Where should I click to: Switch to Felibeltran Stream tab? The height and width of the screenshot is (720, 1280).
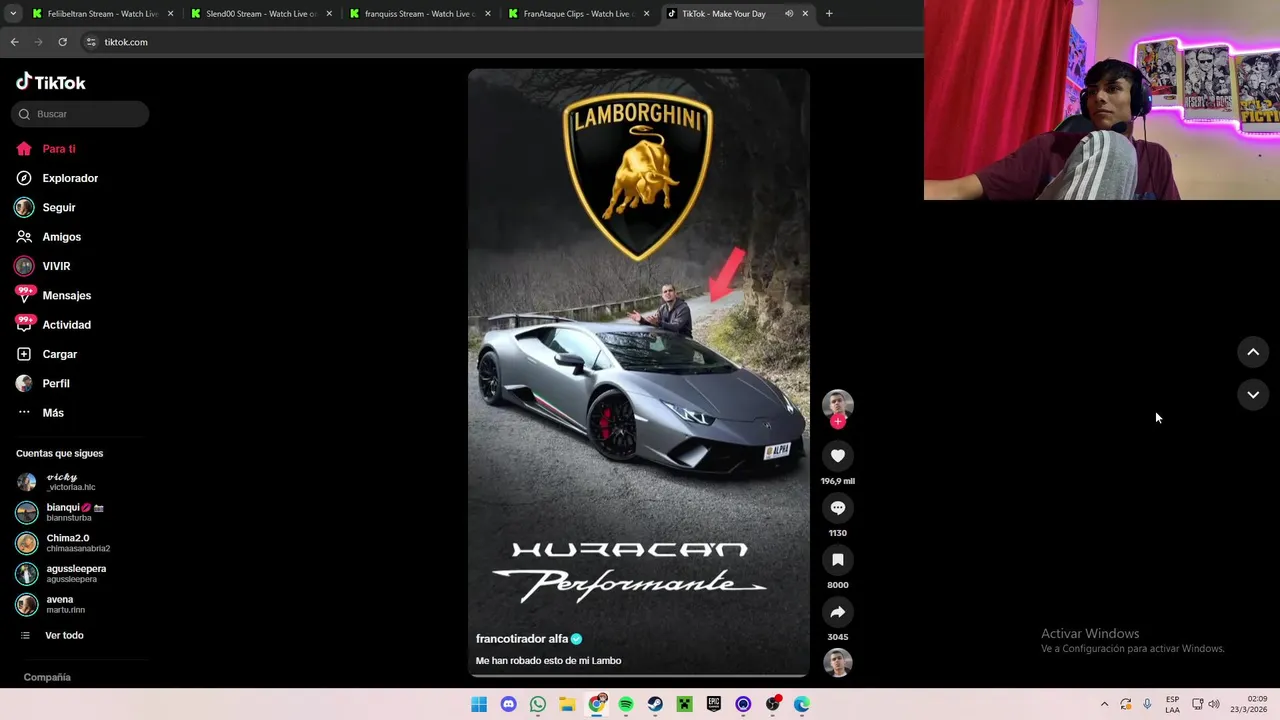[103, 14]
